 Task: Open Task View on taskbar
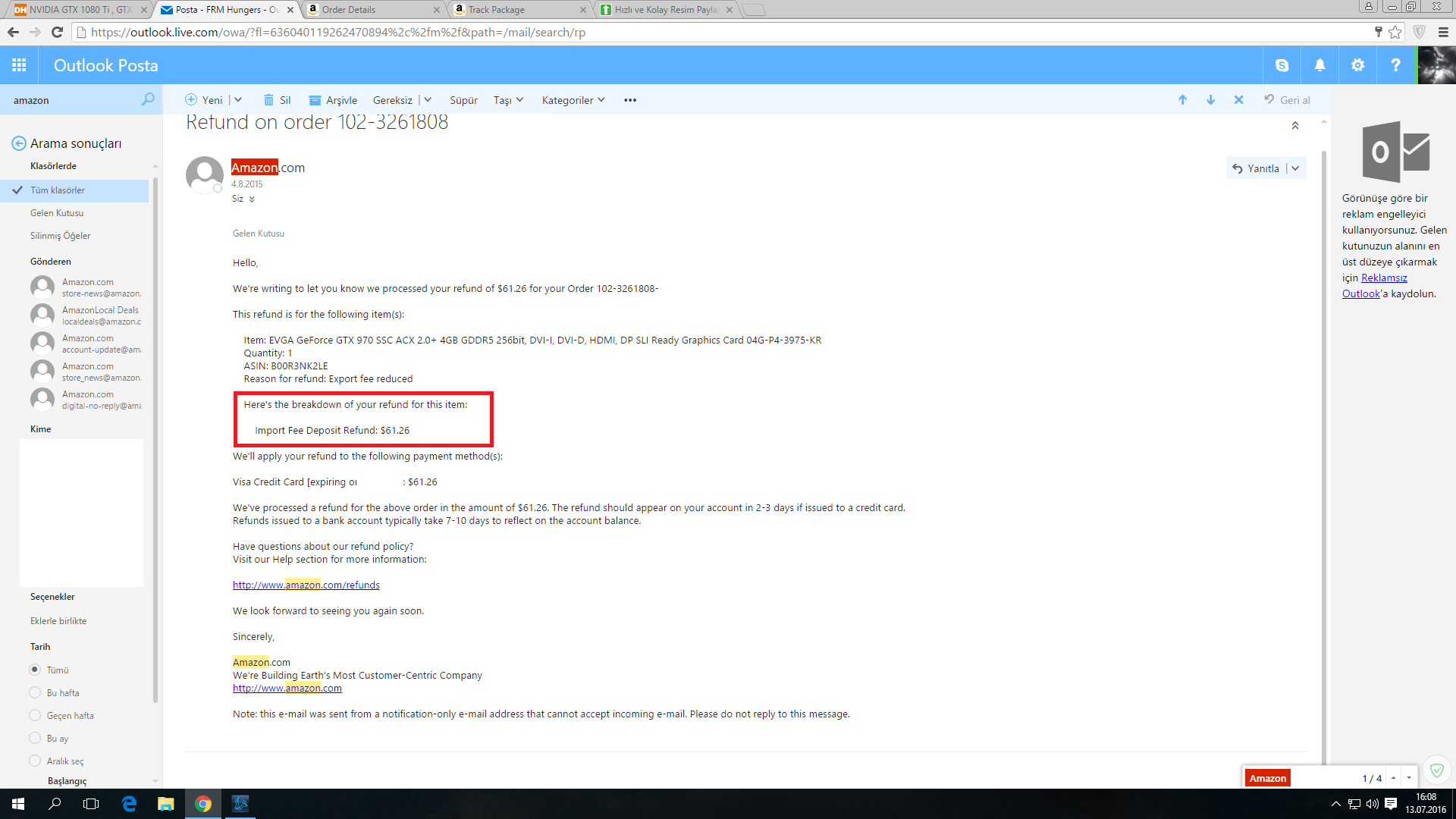[x=91, y=804]
